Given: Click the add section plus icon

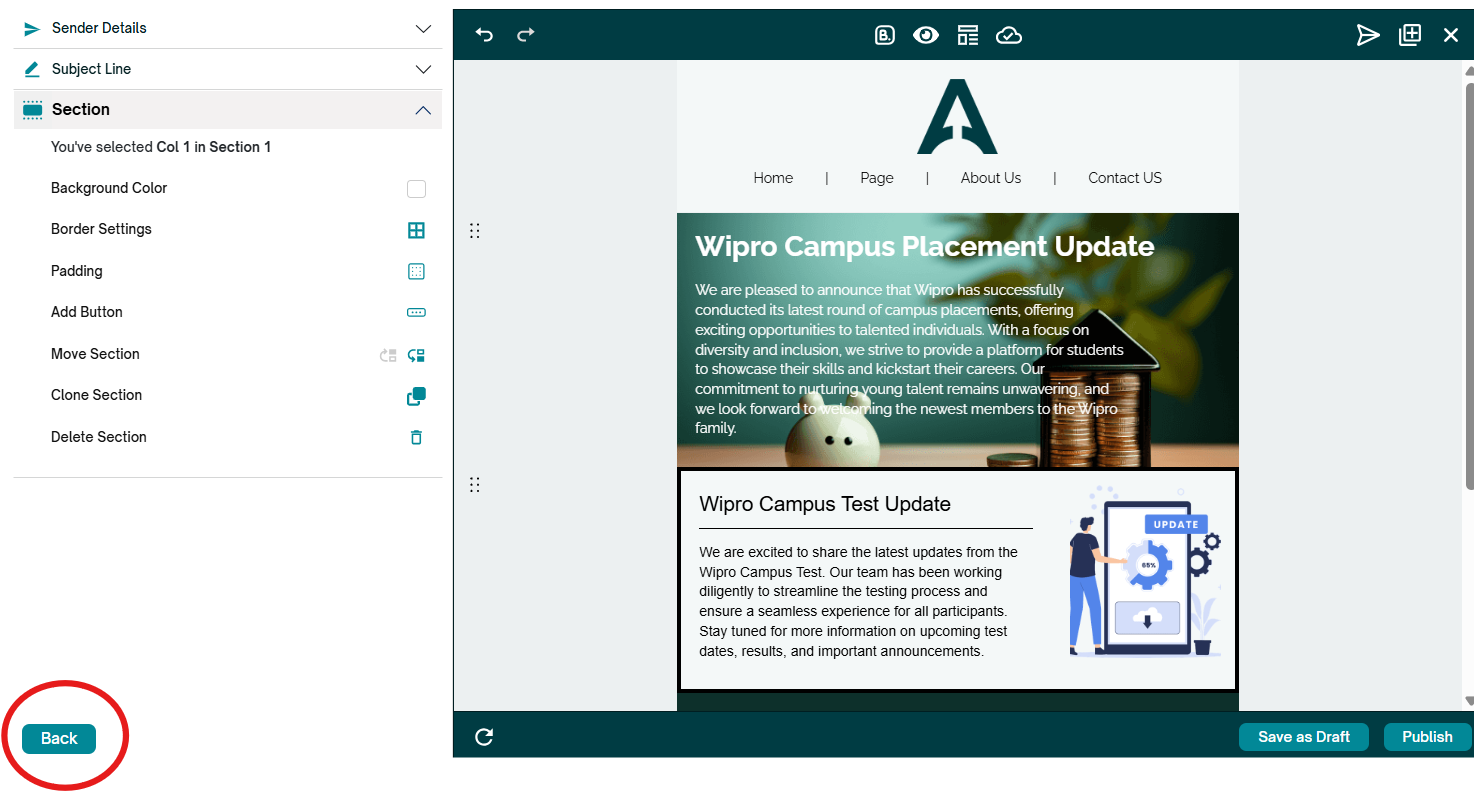Looking at the screenshot, I should (1409, 35).
